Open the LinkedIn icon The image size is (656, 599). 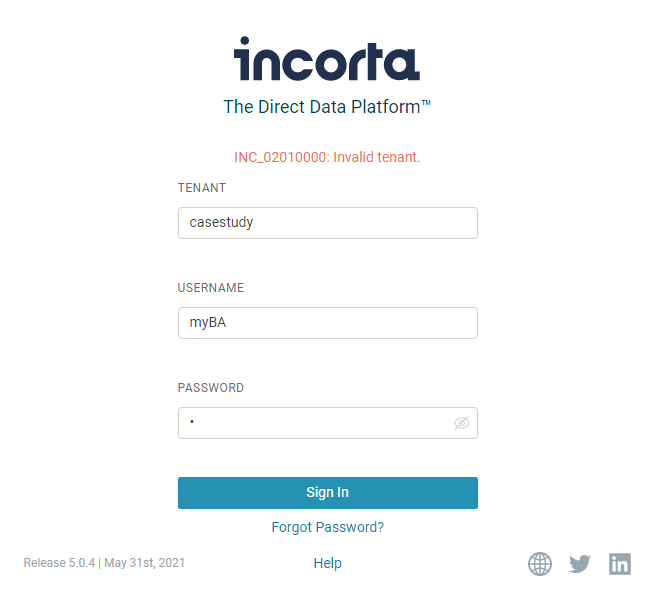(620, 564)
